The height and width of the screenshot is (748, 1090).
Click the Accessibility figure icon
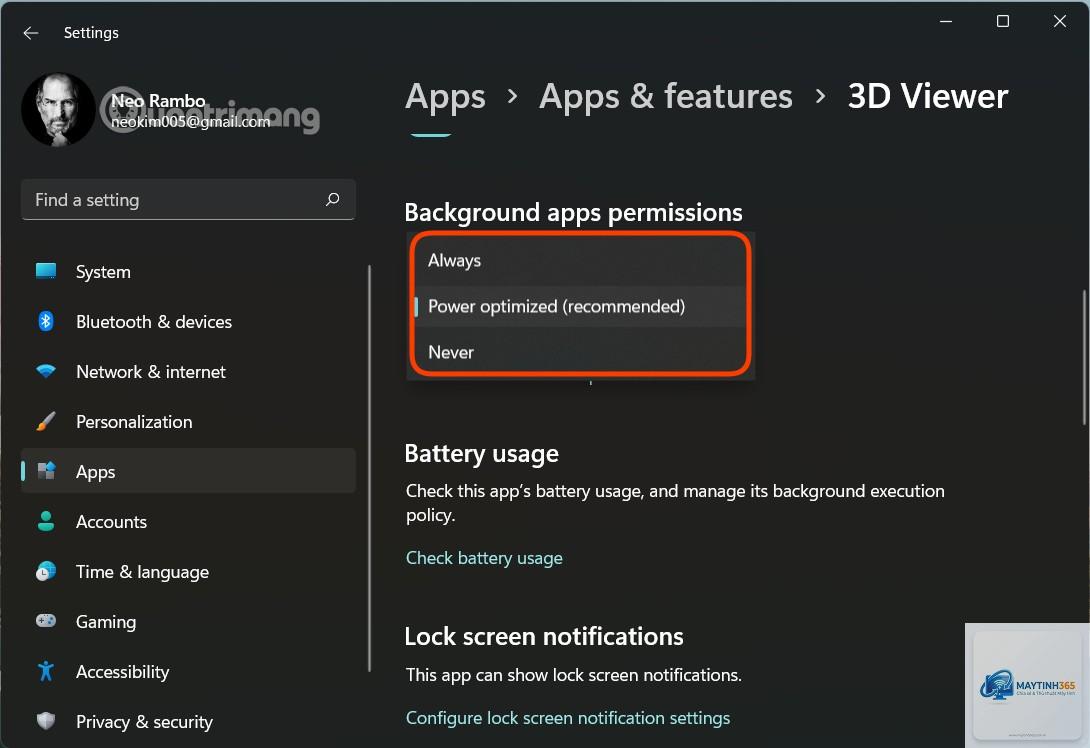coord(46,672)
